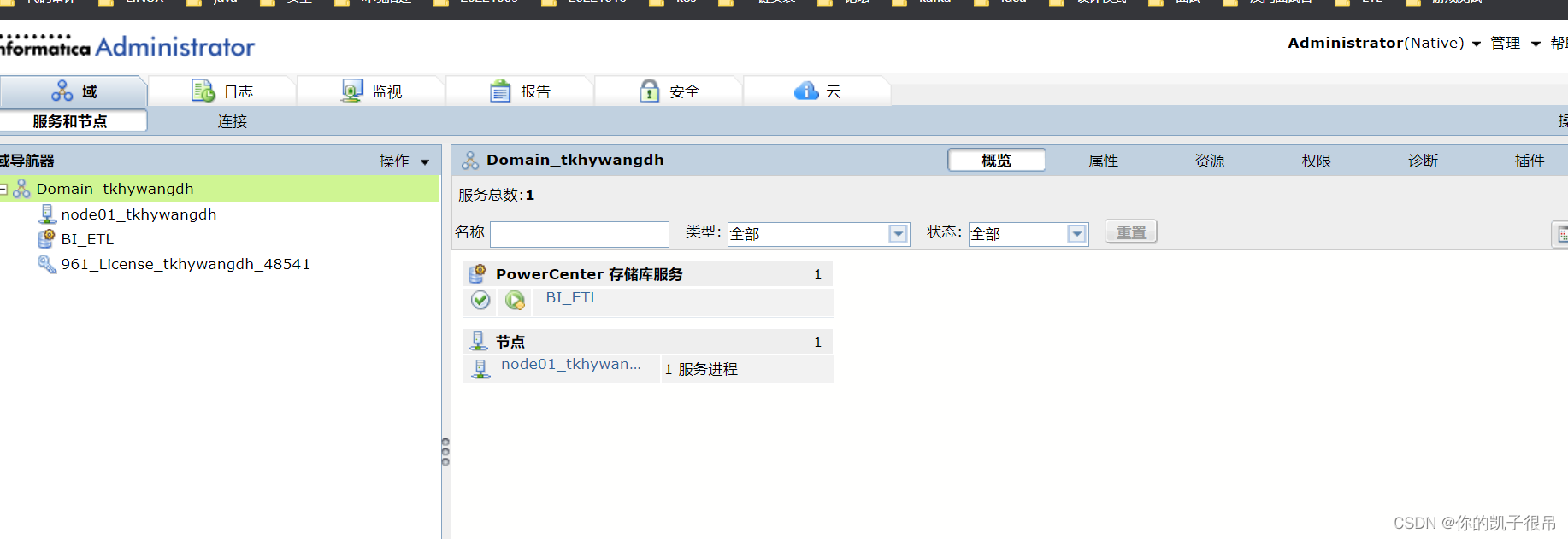This screenshot has width=1568, height=539.
Task: Select Domain_tkhywangdh in the navigator tree
Action: (x=115, y=189)
